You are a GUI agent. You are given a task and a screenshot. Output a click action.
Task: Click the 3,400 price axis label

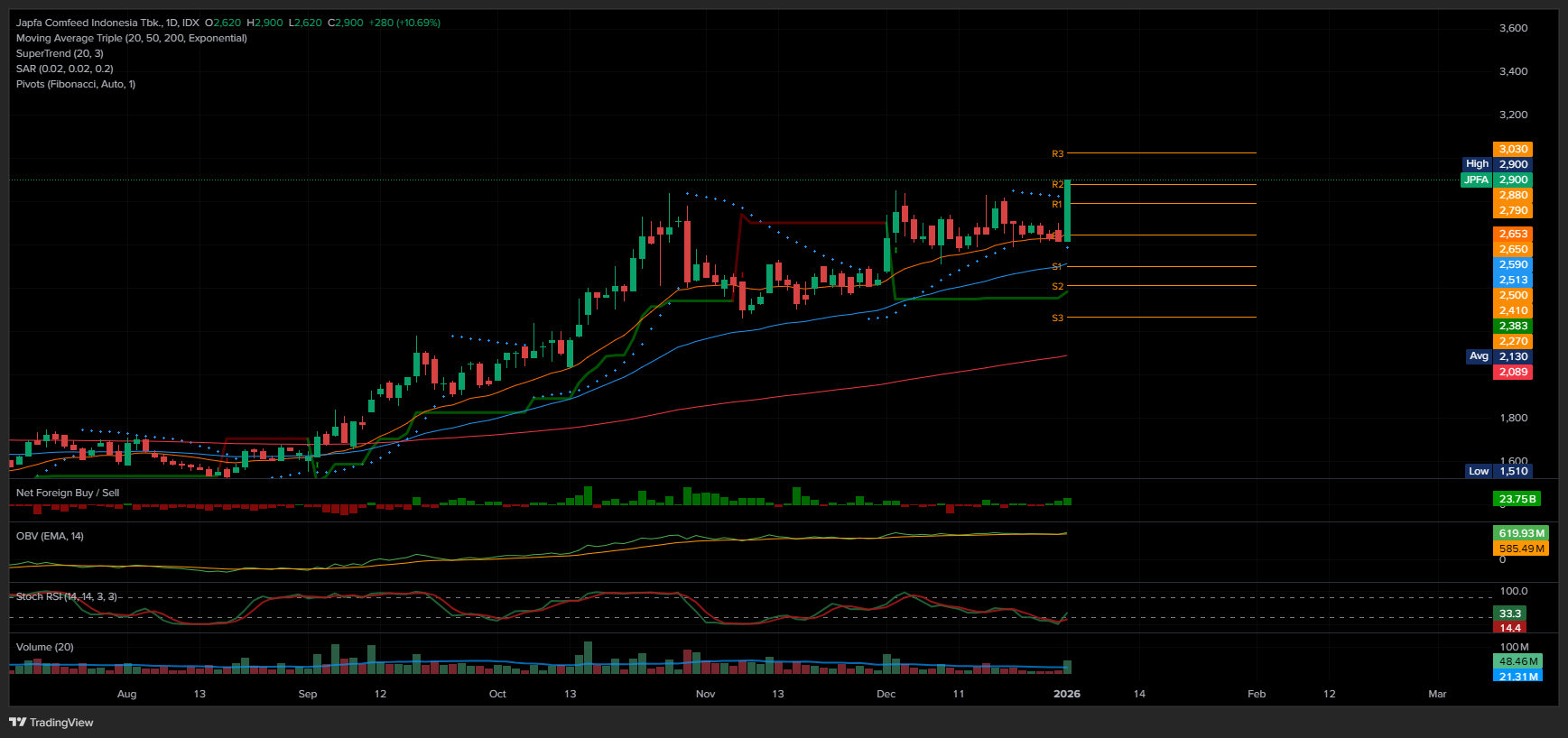click(x=1513, y=71)
